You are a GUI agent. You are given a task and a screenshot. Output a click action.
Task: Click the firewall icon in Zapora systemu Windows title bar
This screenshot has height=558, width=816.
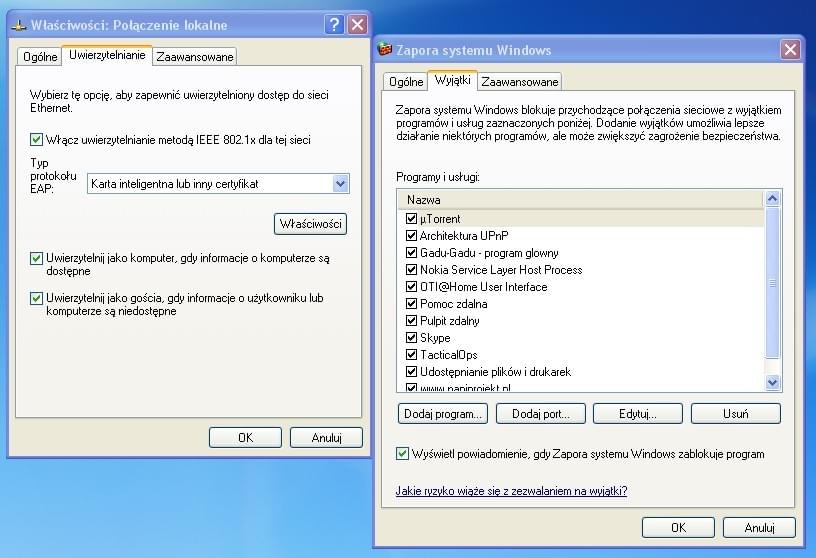click(x=385, y=49)
